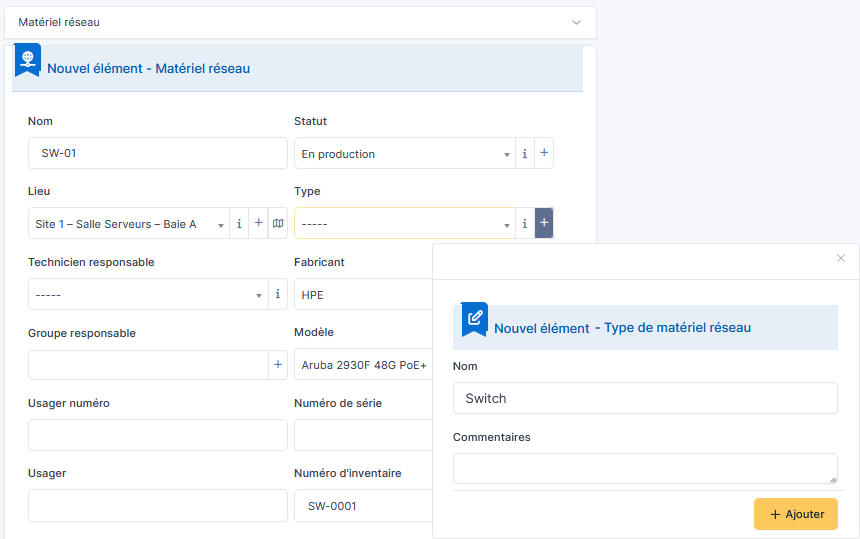The image size is (860, 539).
Task: Close the Type de matériel réseau popup
Action: point(841,258)
